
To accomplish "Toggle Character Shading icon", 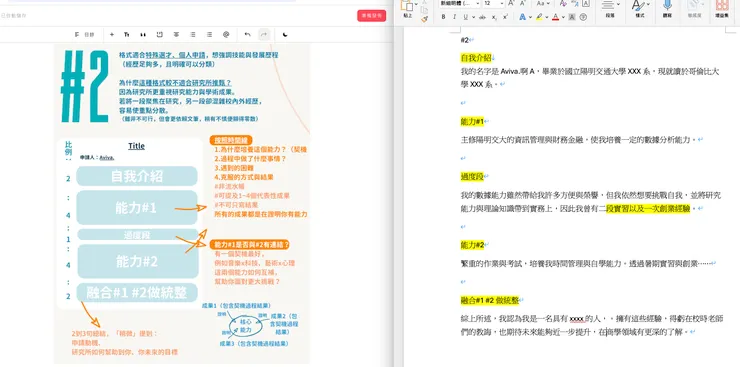I will click(x=572, y=17).
